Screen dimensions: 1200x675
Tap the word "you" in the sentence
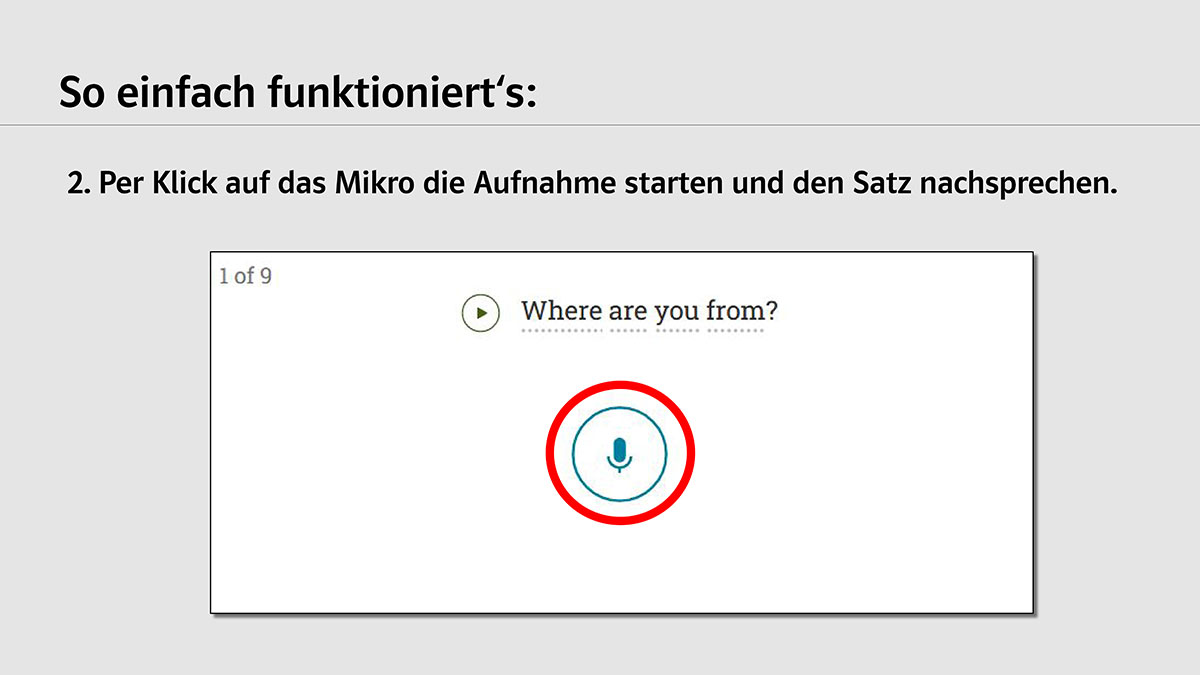coord(677,314)
